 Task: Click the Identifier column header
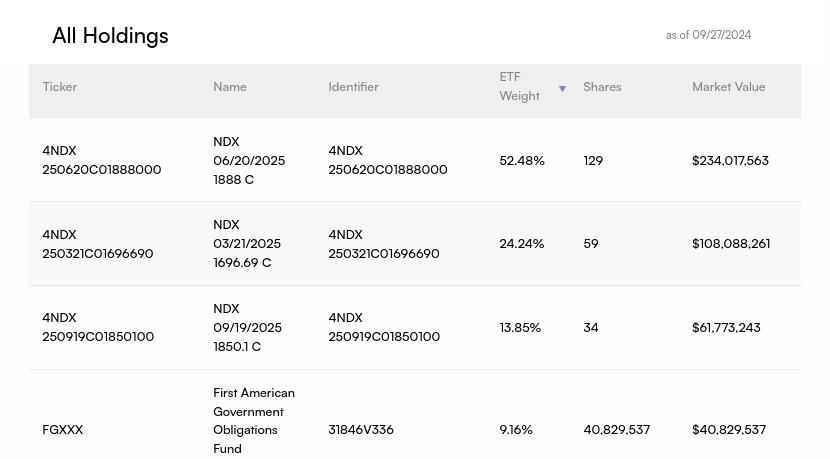pyautogui.click(x=353, y=87)
